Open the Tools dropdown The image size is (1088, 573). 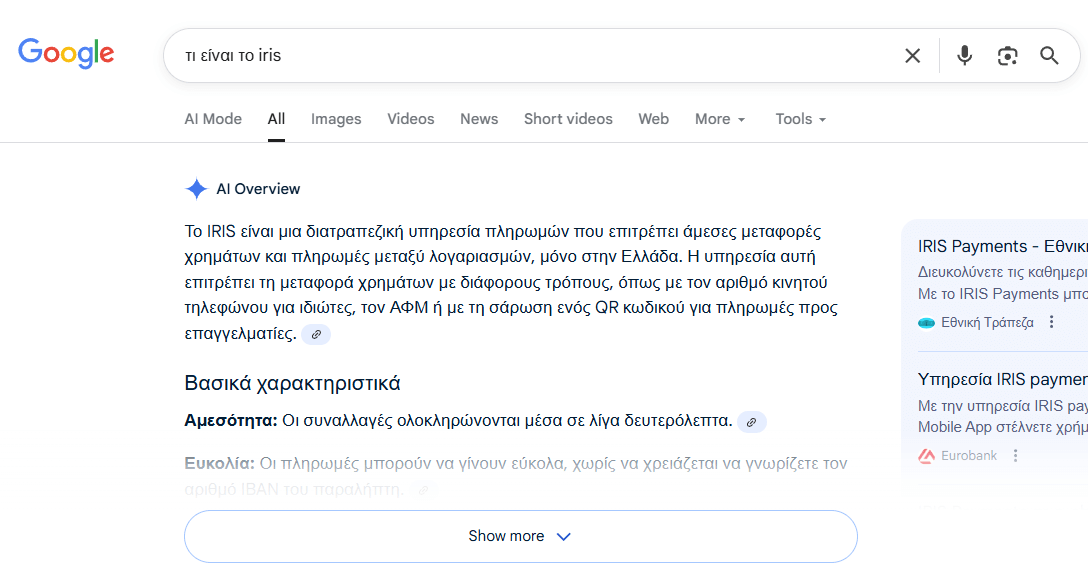coord(800,119)
